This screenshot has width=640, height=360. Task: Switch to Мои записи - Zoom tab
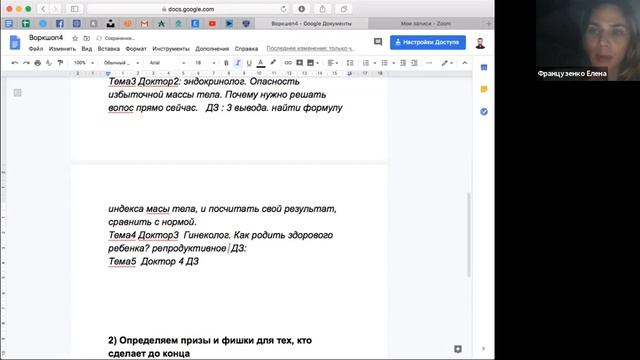coord(426,24)
